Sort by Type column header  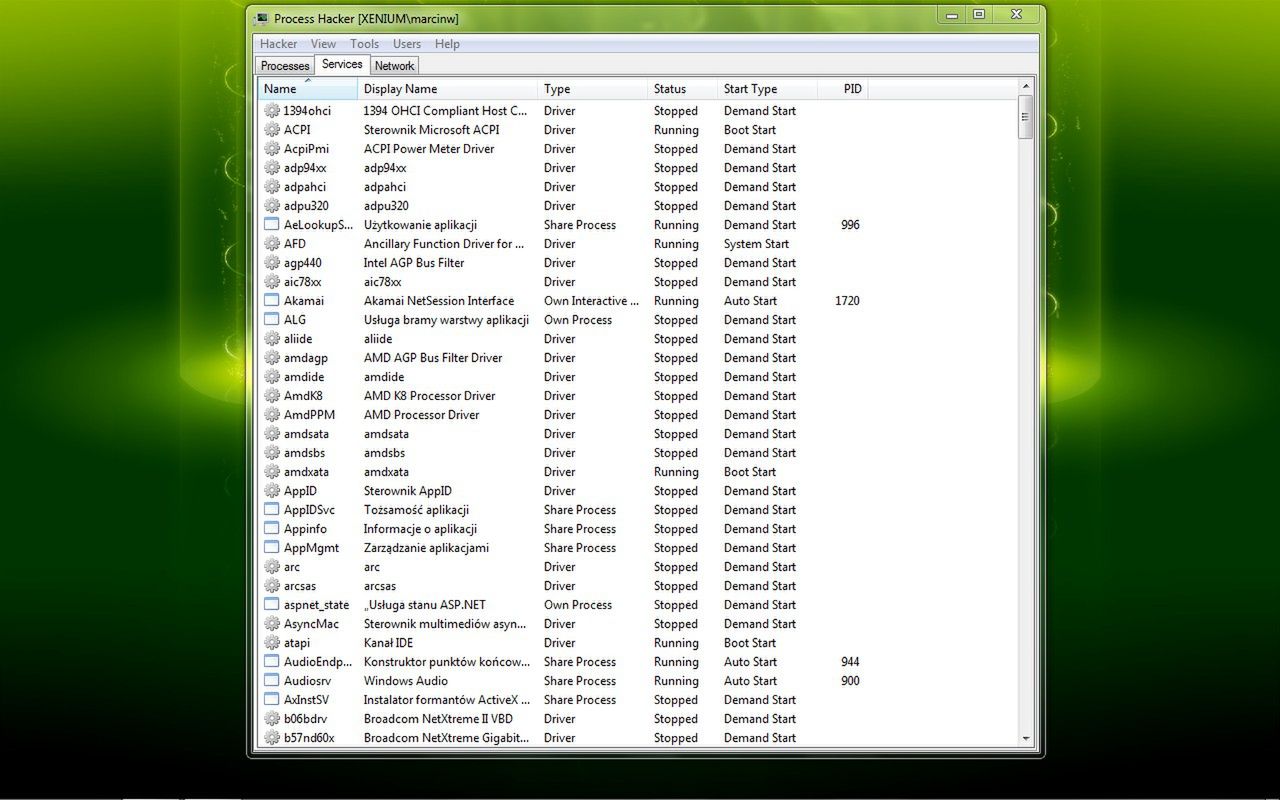click(592, 89)
